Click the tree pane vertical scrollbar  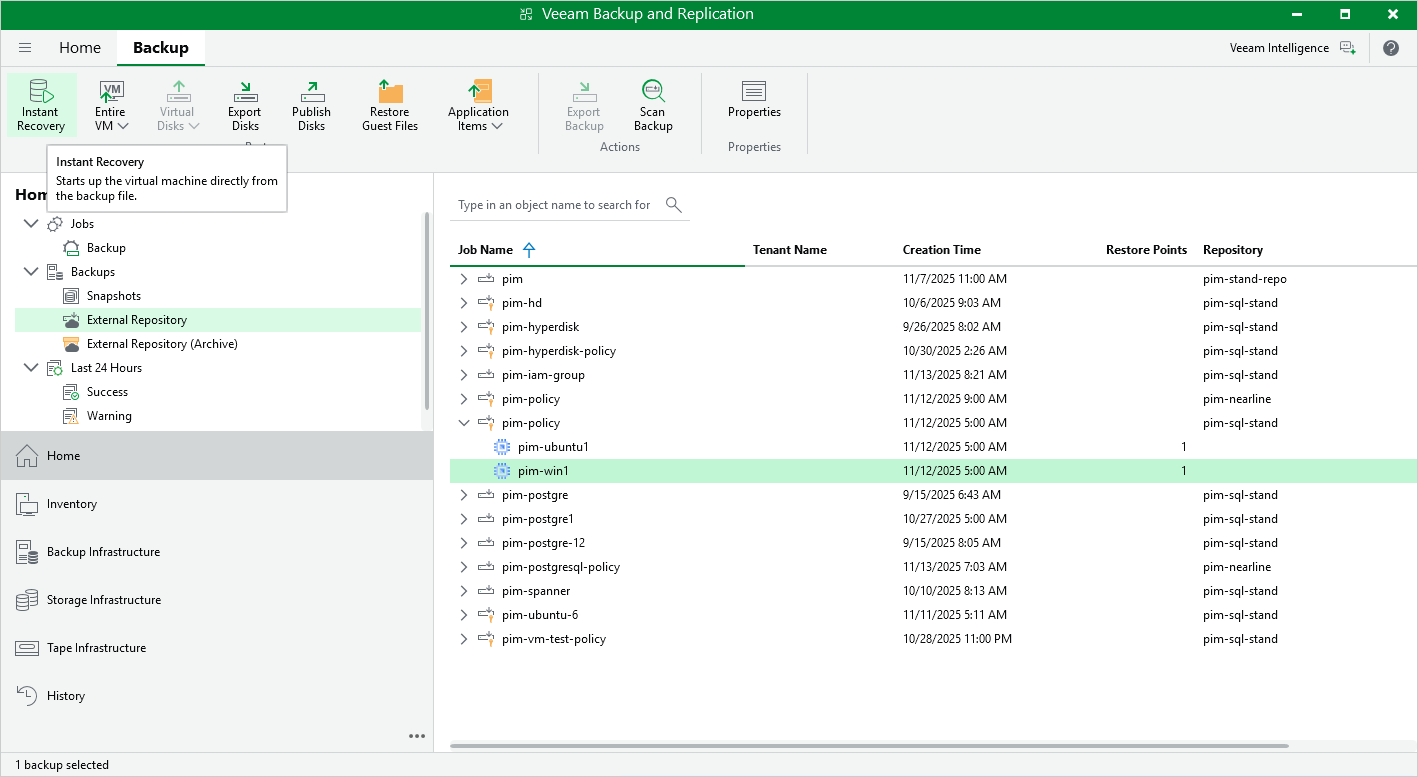point(427,310)
